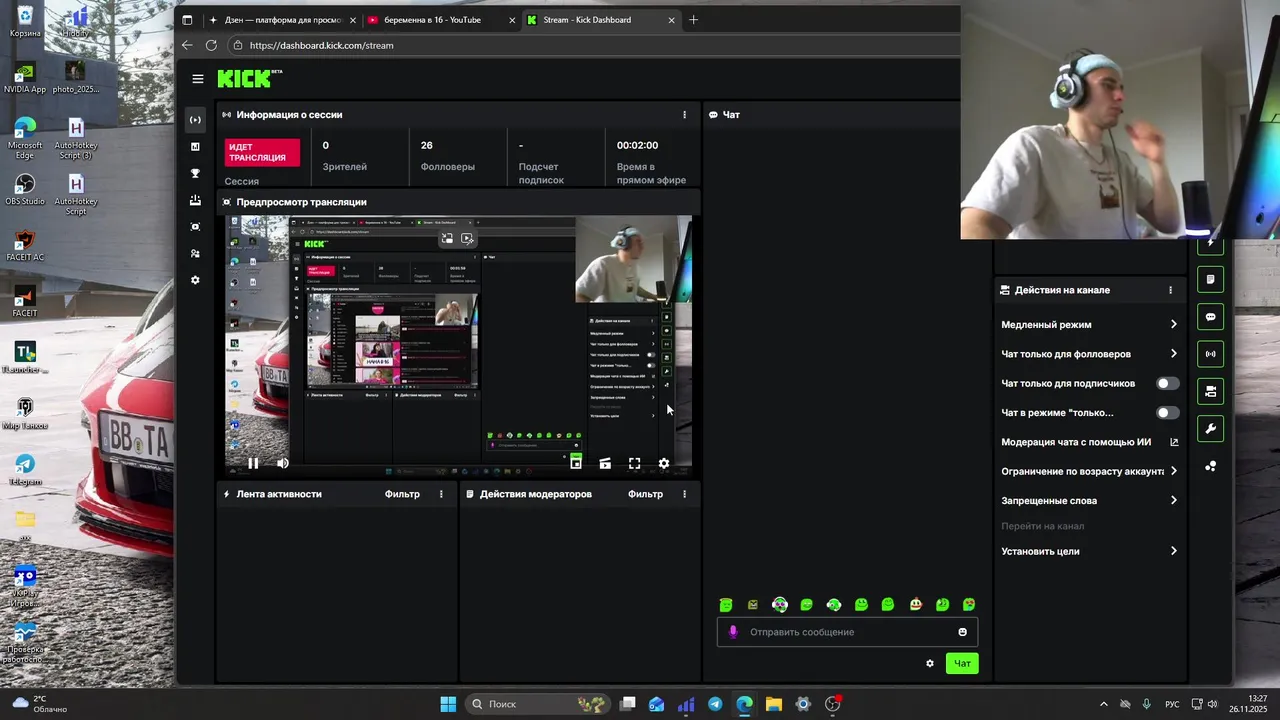Switch to the Дзен browser tab

(280, 20)
